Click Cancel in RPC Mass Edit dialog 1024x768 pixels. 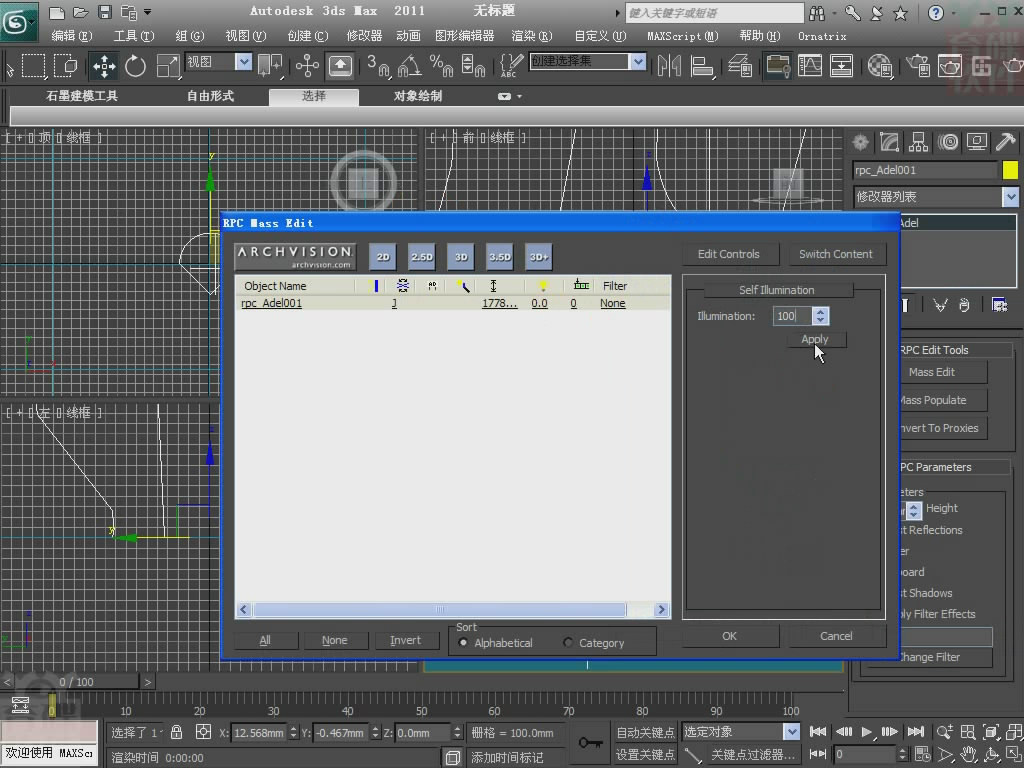click(x=836, y=636)
